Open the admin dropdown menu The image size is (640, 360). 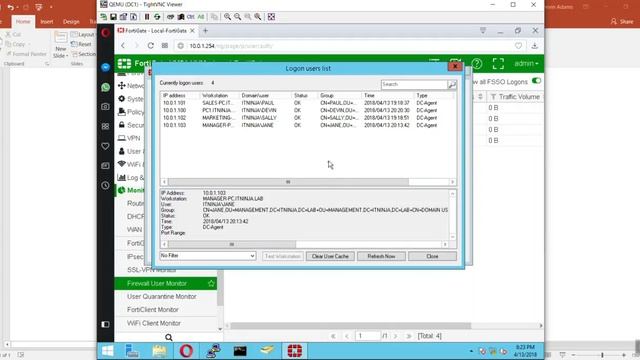click(526, 64)
